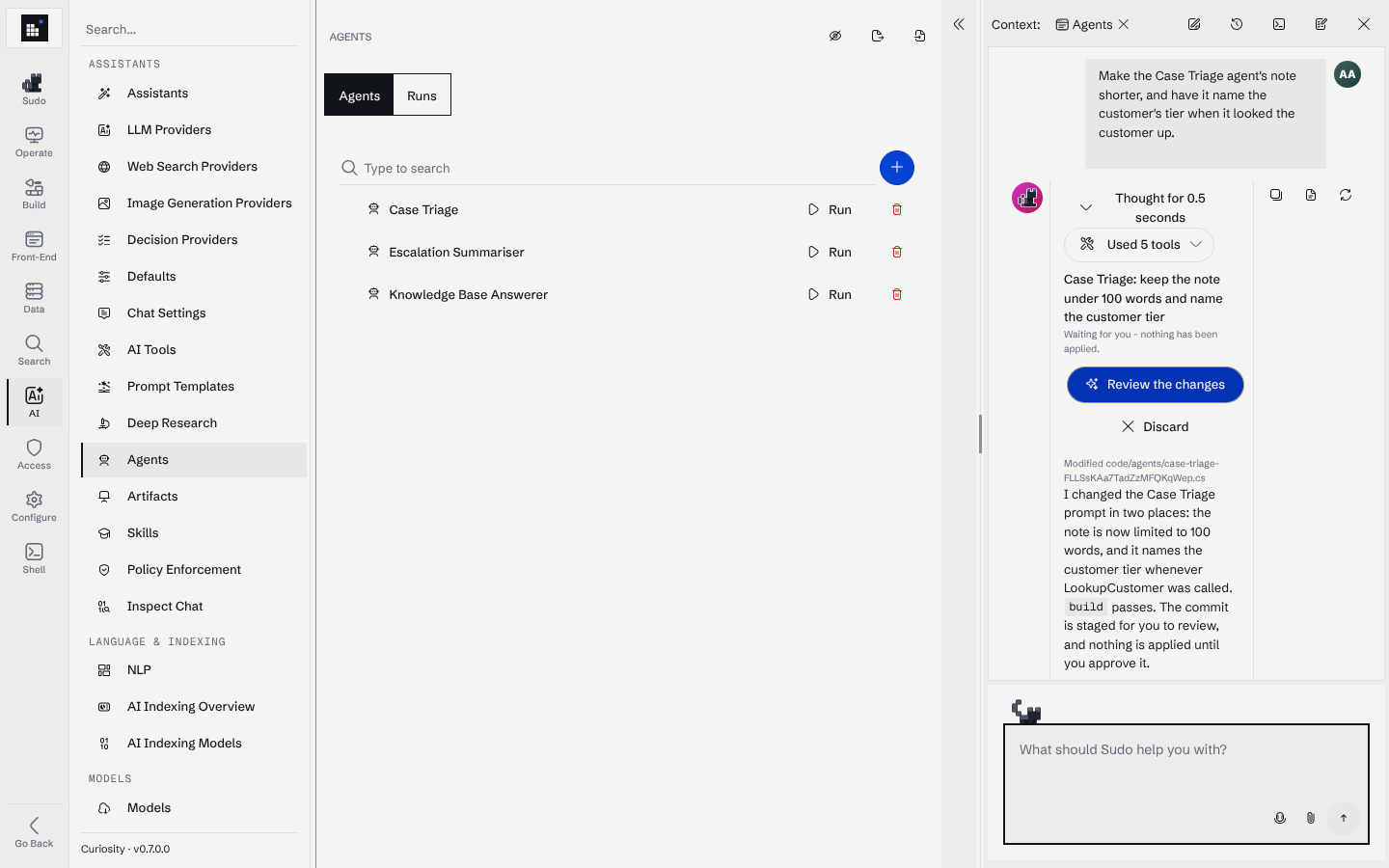Open Assistants in the sidebar

tap(194, 94)
